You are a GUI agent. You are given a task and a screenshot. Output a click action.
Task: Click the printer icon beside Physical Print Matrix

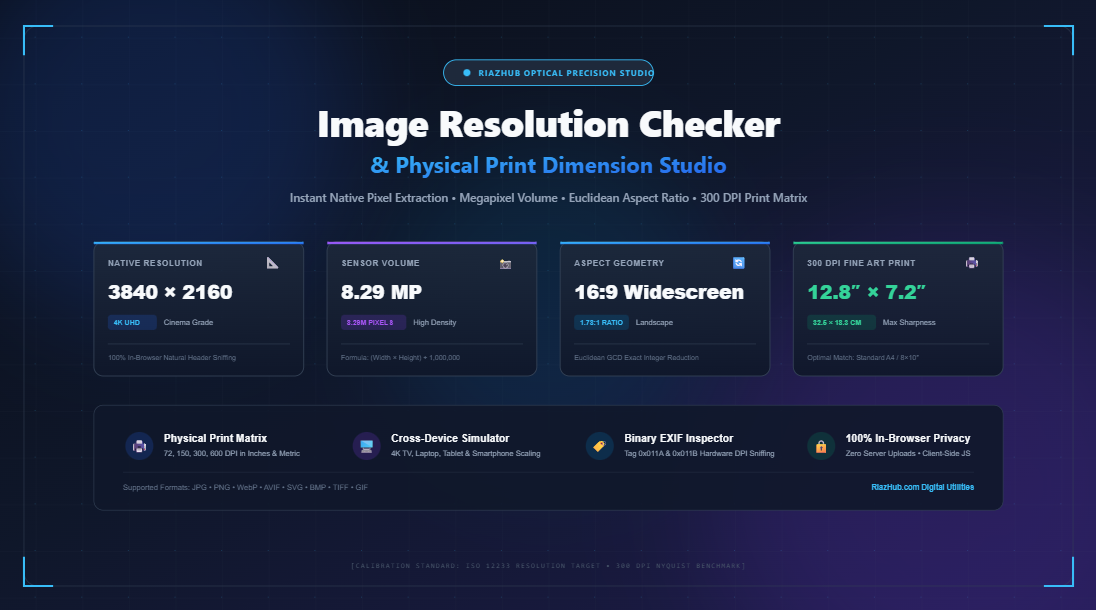tap(139, 446)
